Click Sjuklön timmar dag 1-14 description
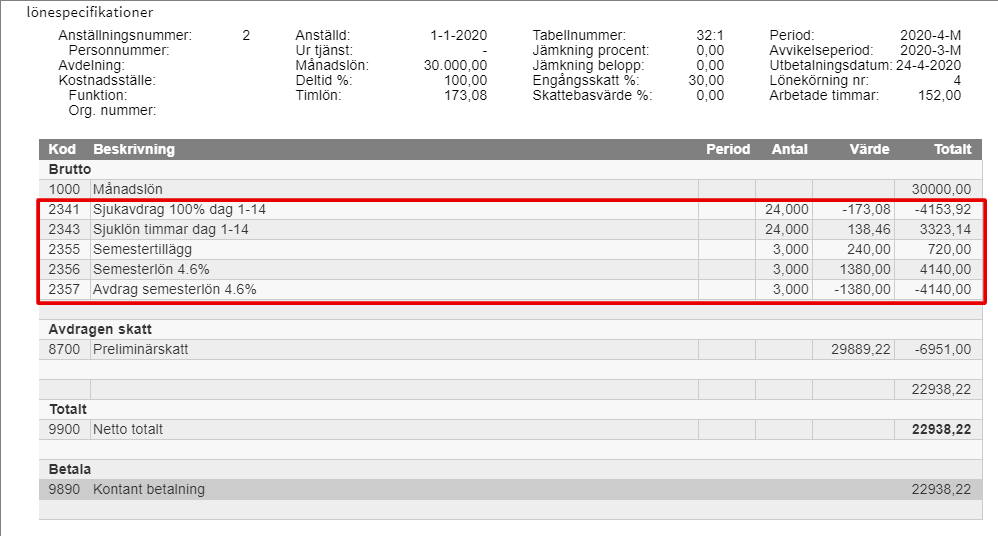 click(x=171, y=229)
